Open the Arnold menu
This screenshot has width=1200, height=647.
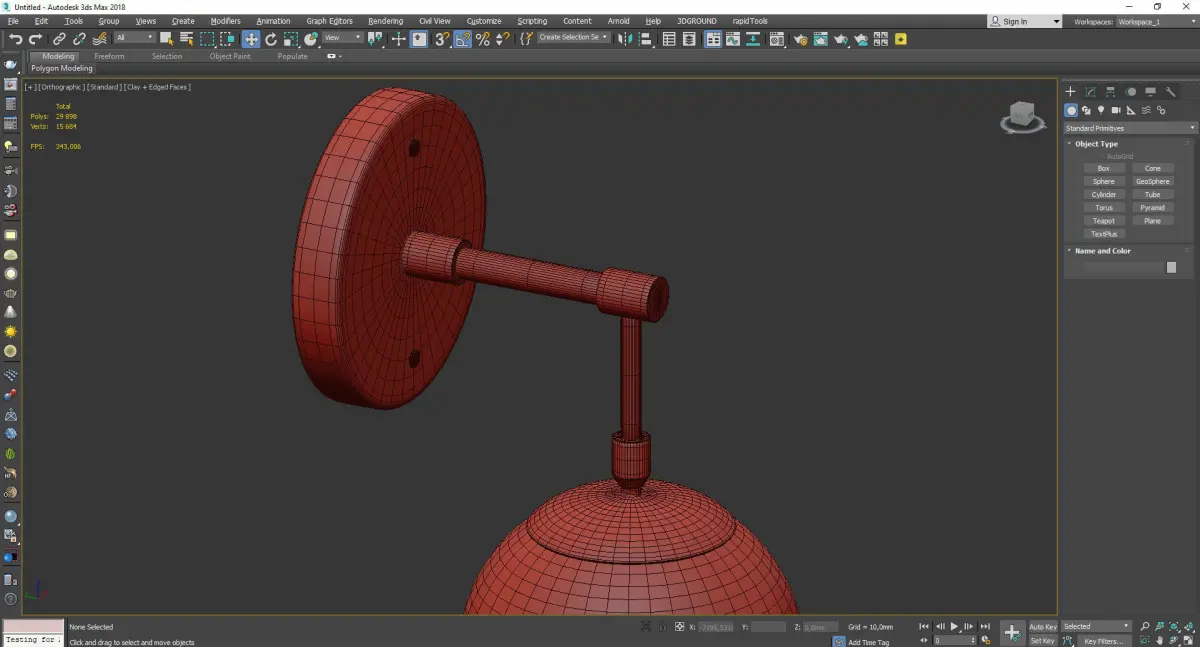coord(619,21)
